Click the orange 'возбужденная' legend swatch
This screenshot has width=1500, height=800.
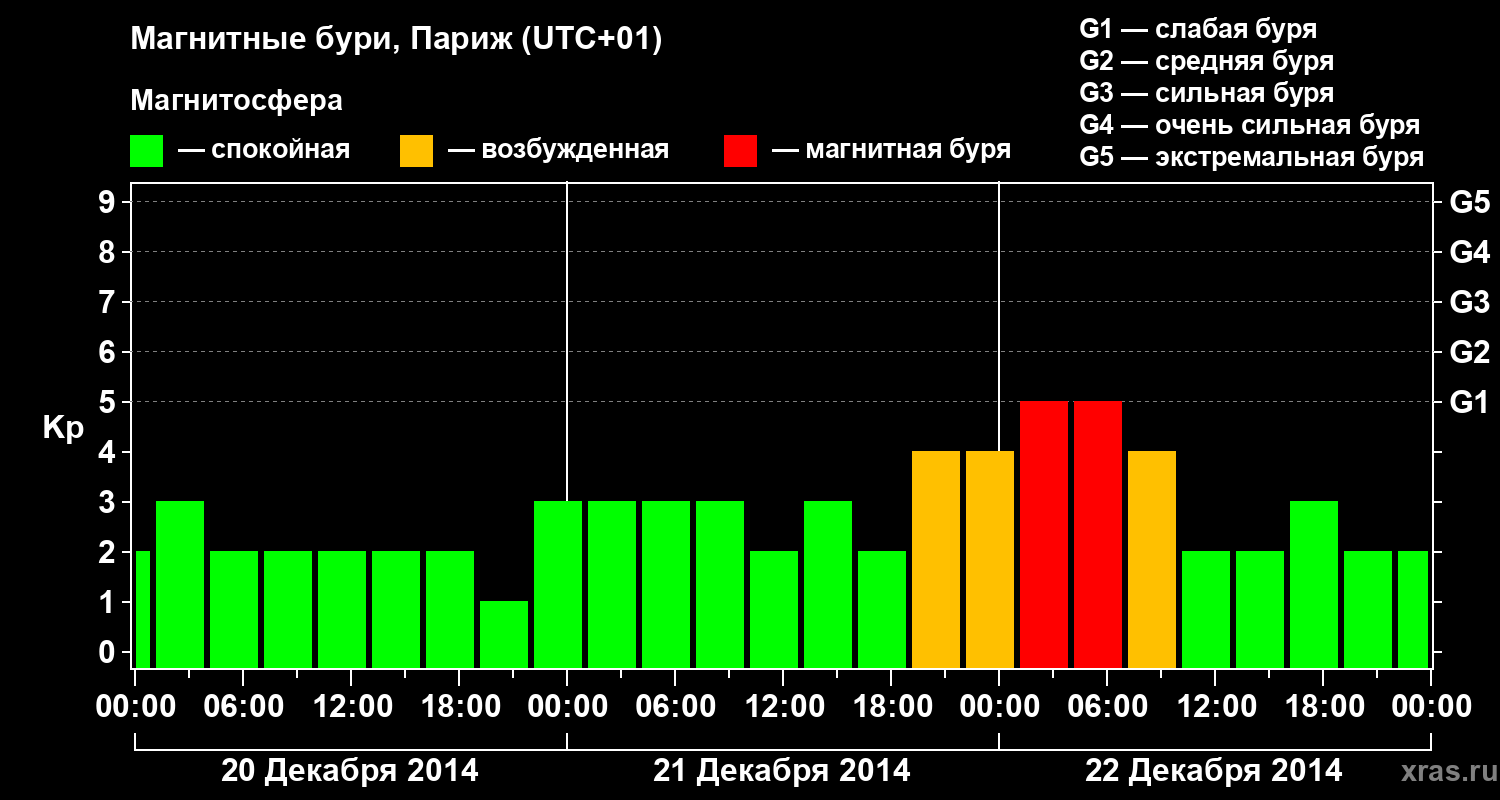416,151
